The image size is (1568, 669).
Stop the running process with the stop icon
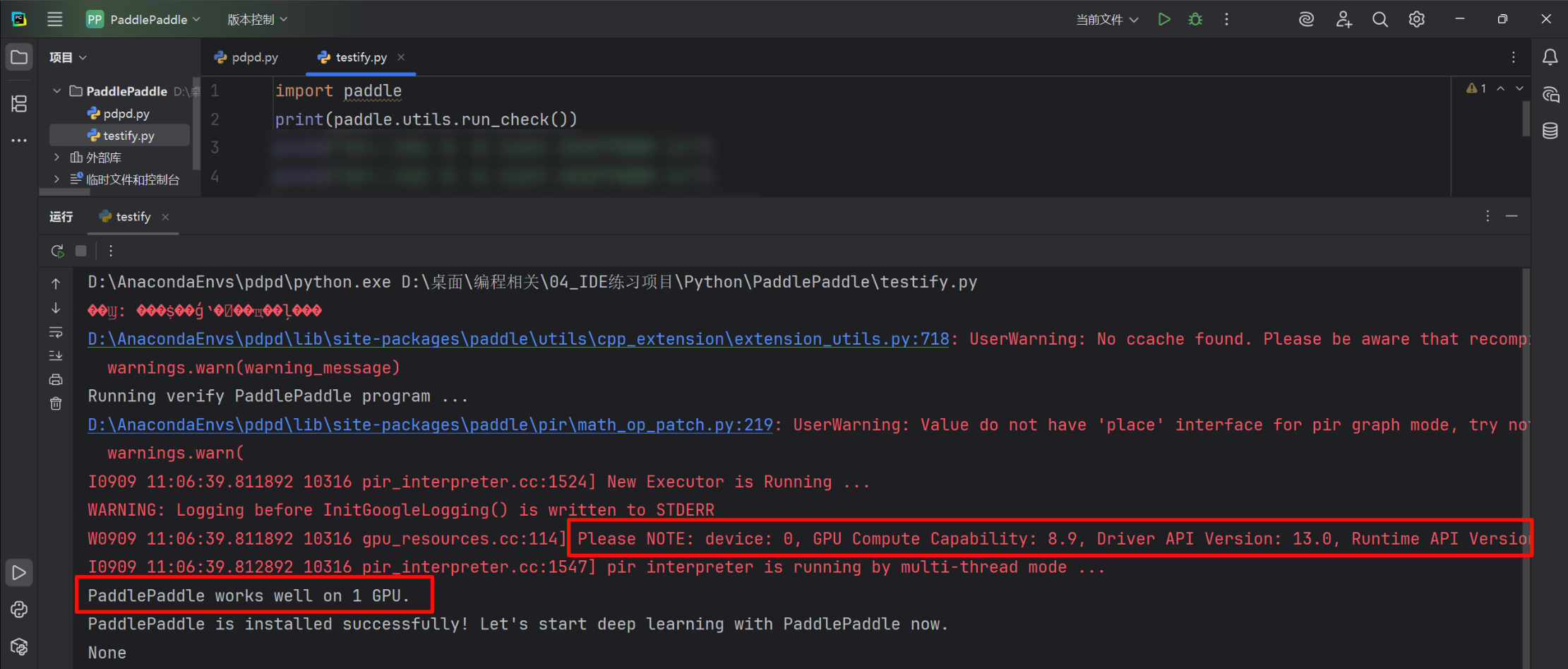click(x=81, y=251)
